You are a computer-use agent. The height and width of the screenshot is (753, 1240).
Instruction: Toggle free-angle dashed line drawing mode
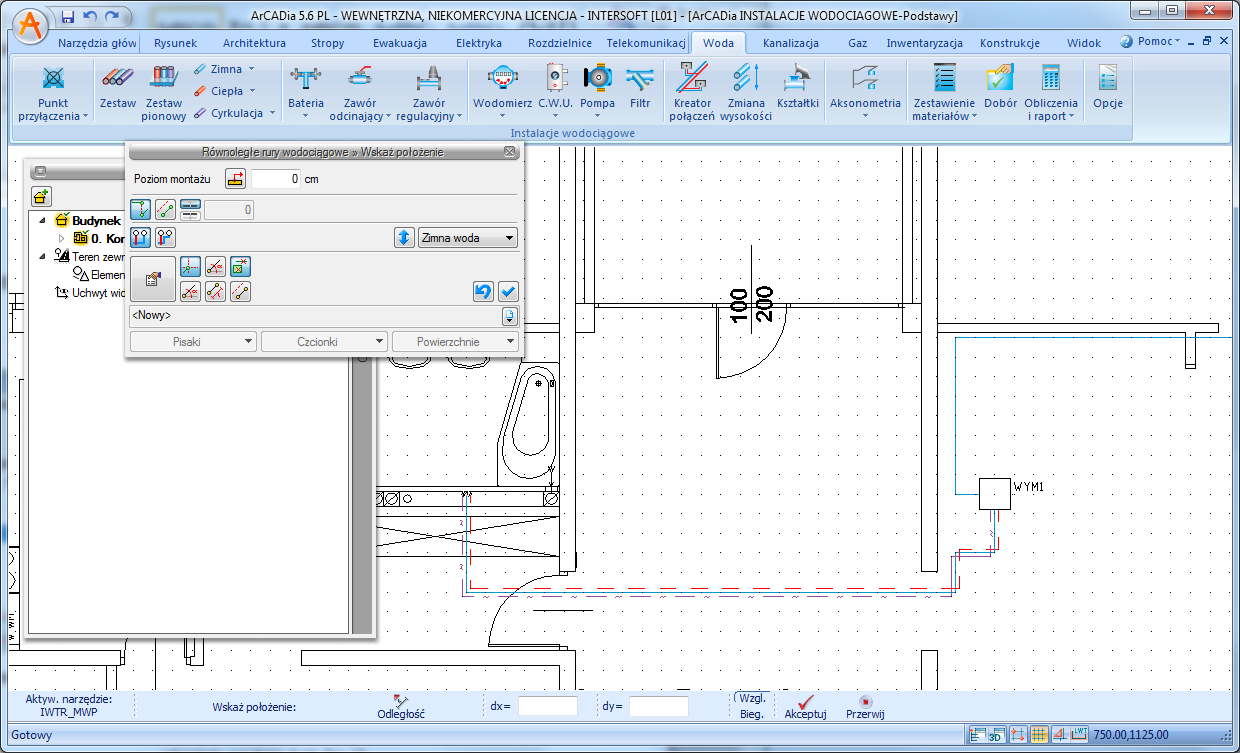[166, 210]
